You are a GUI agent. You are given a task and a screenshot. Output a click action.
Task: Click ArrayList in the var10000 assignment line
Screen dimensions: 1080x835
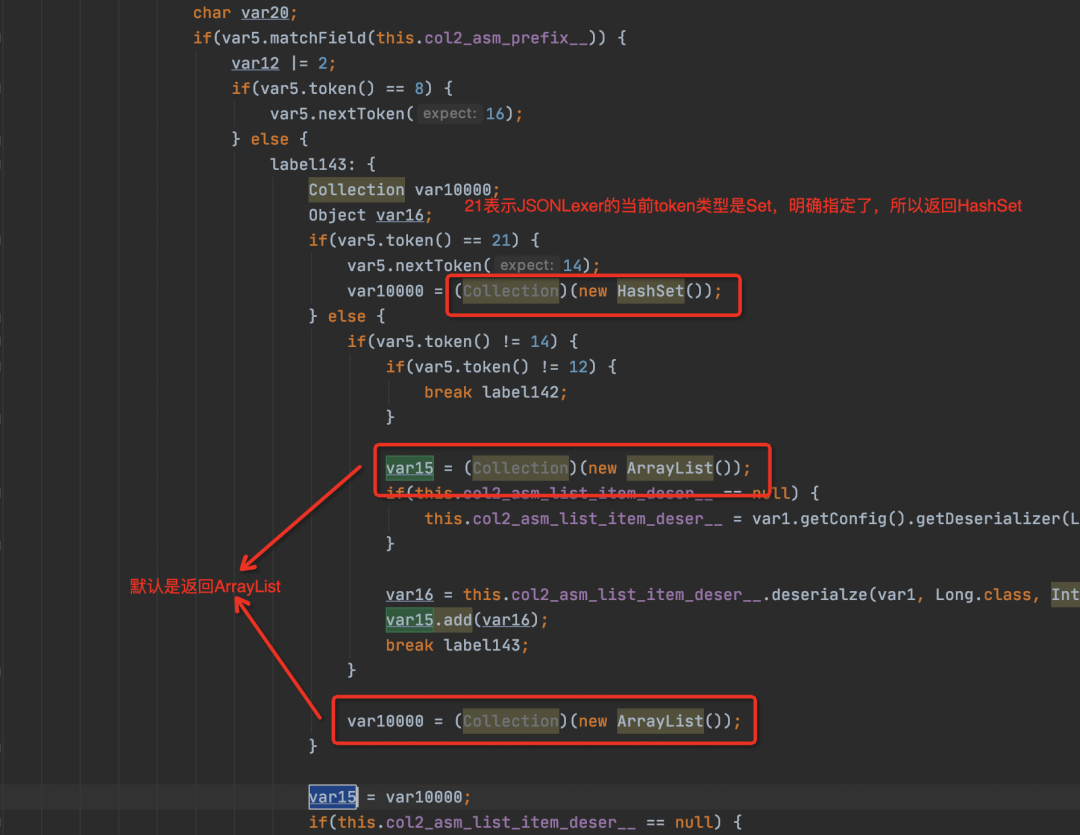point(660,721)
